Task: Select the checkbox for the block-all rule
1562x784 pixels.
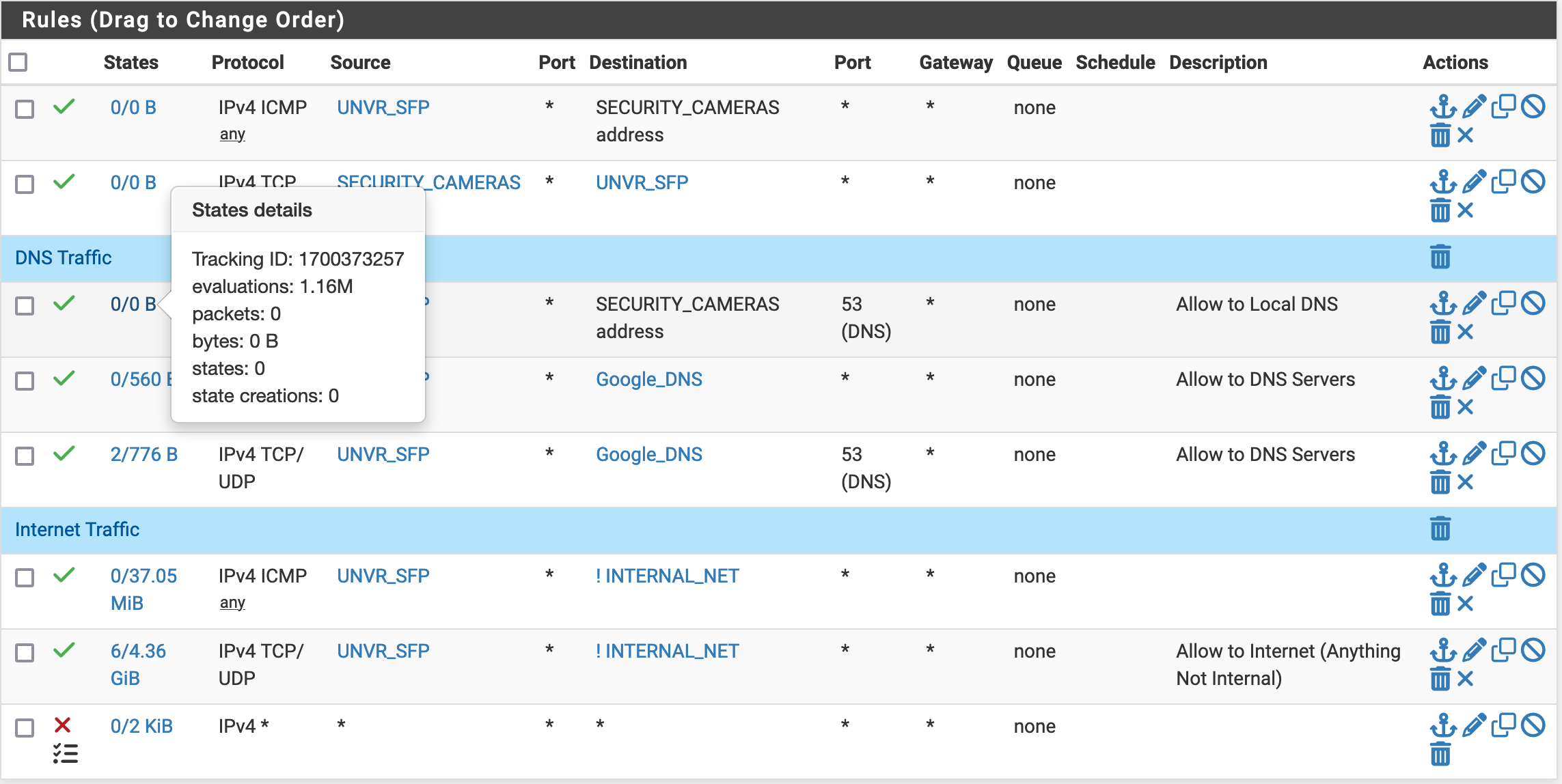Action: [25, 727]
